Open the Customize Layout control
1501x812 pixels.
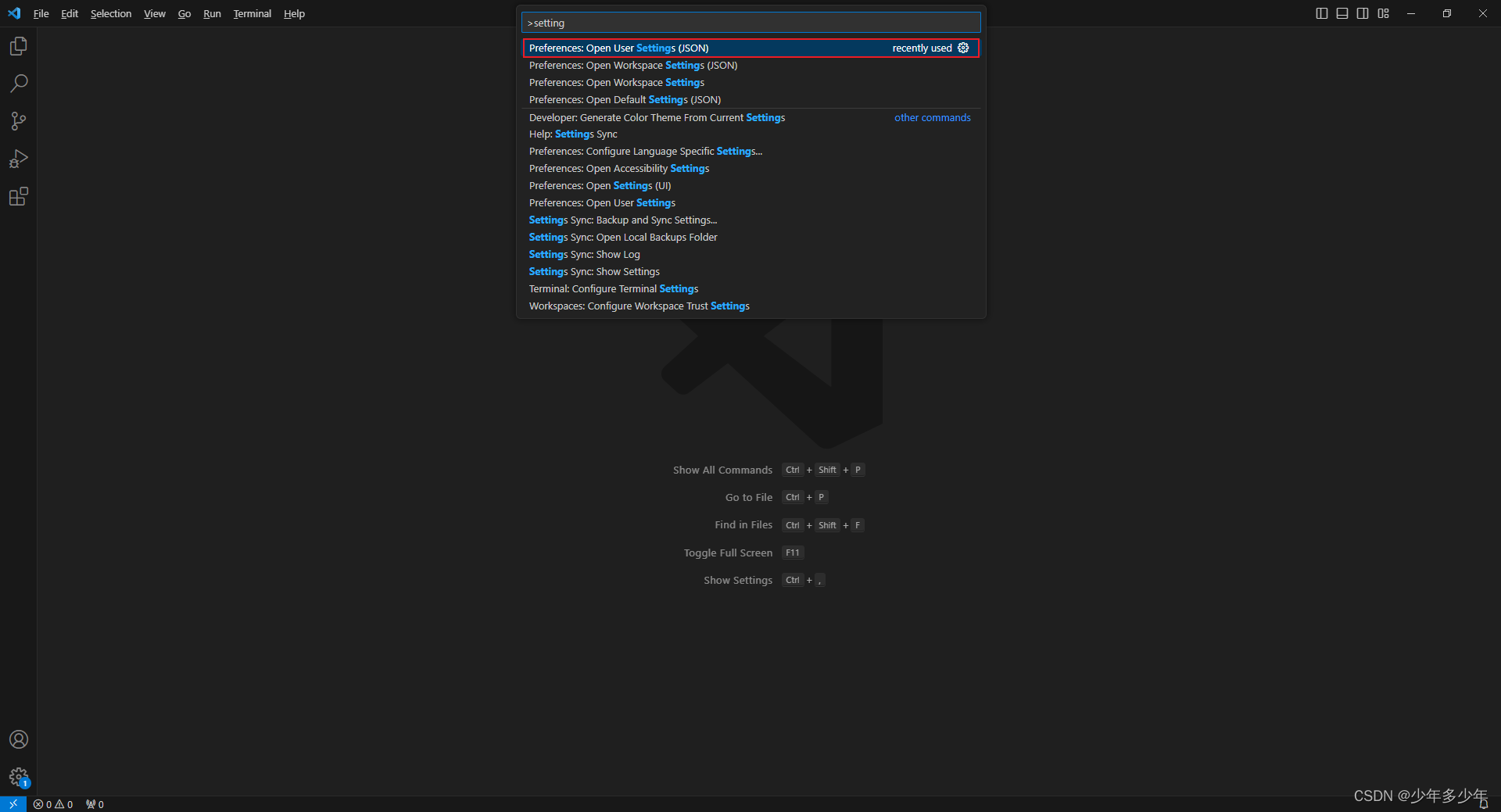point(1383,13)
